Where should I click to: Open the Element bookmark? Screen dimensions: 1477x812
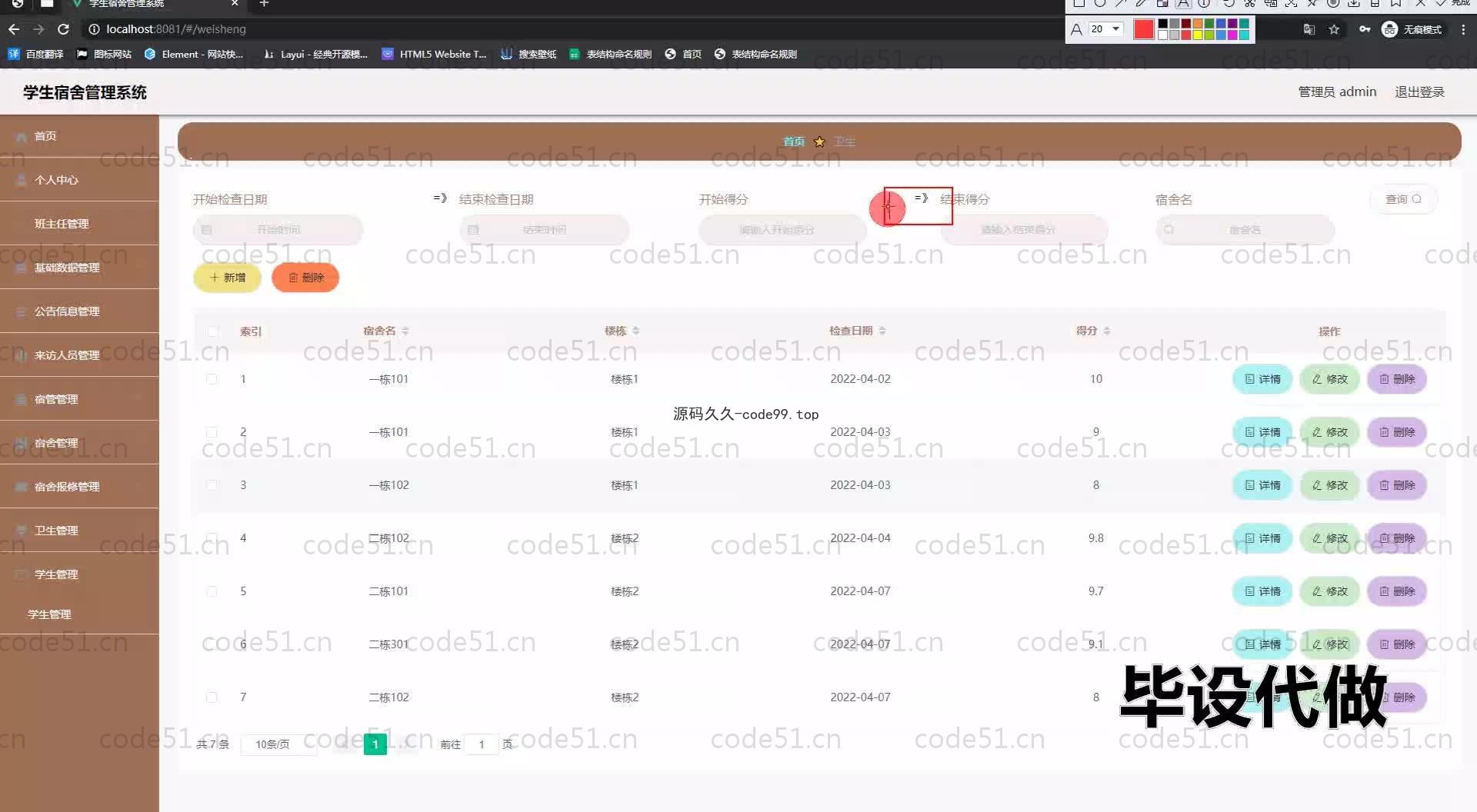coord(194,54)
